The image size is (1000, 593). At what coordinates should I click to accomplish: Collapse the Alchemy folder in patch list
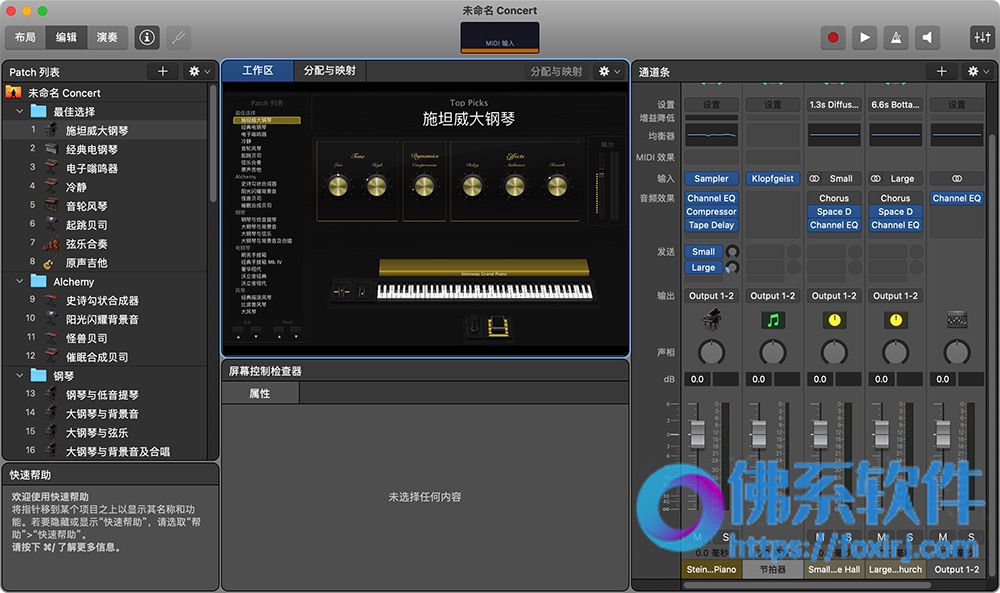[x=19, y=281]
